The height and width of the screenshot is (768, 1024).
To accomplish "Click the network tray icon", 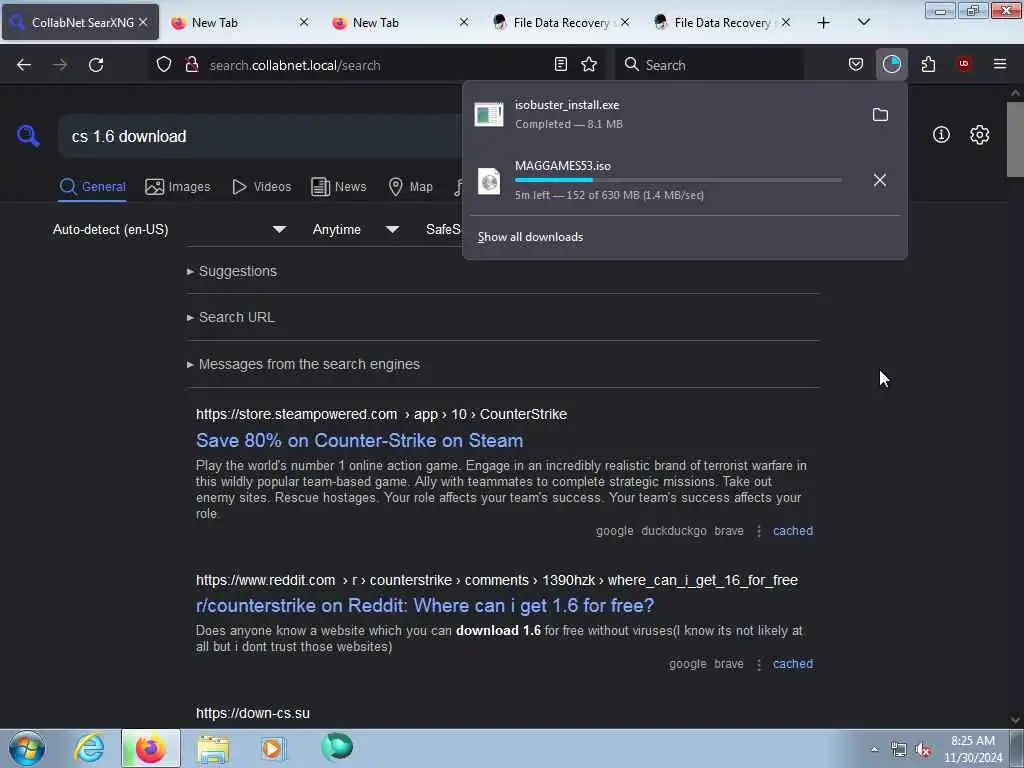I will click(899, 750).
